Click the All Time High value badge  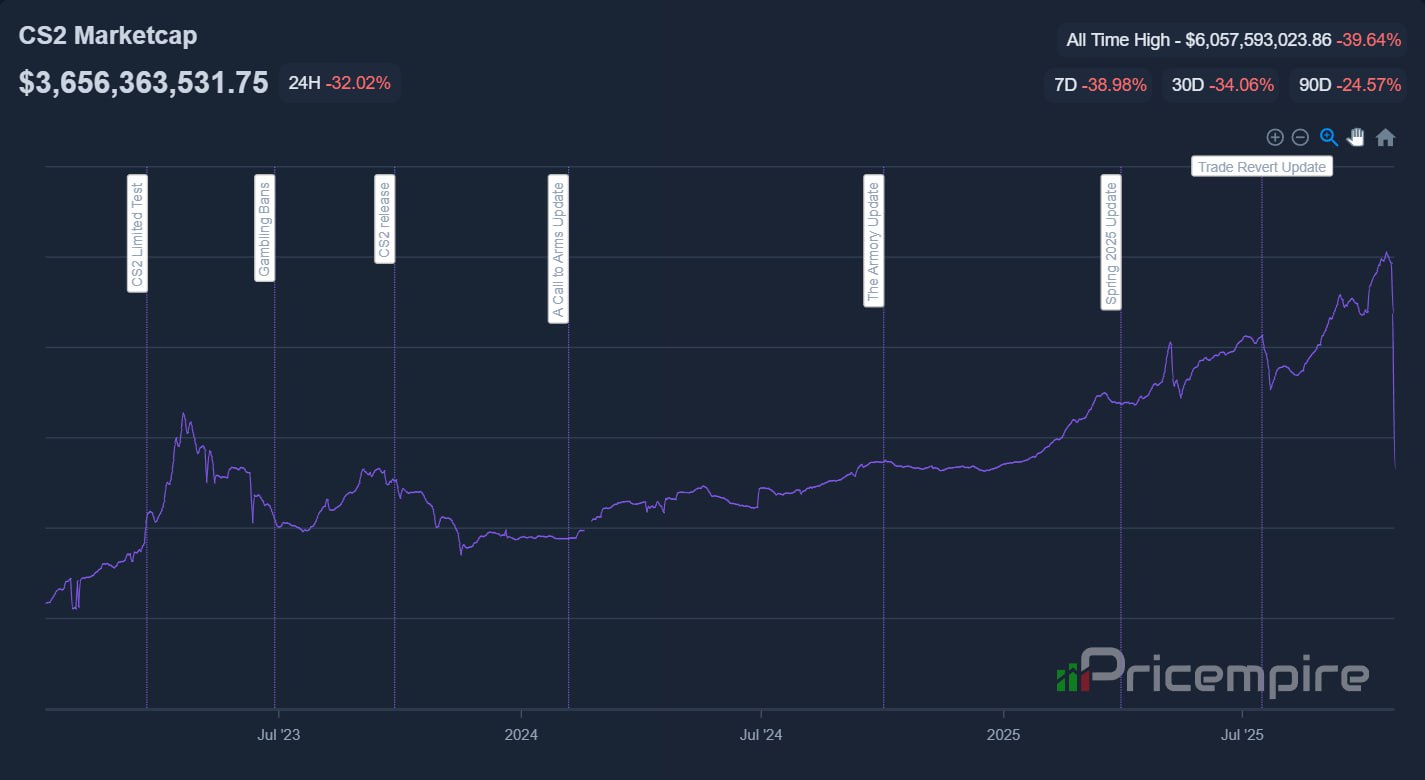[x=1233, y=40]
